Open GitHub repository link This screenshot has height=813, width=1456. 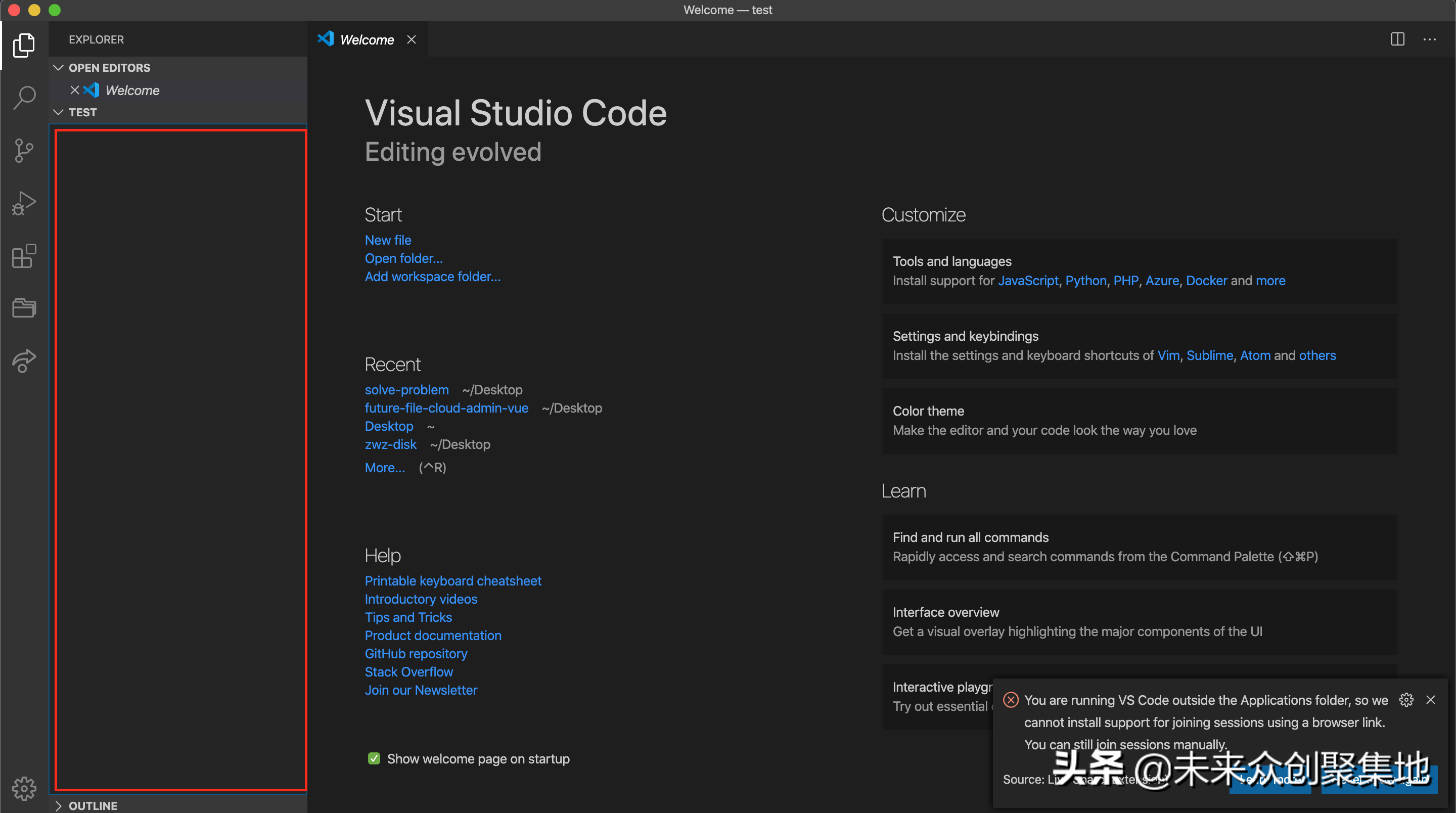click(x=416, y=654)
